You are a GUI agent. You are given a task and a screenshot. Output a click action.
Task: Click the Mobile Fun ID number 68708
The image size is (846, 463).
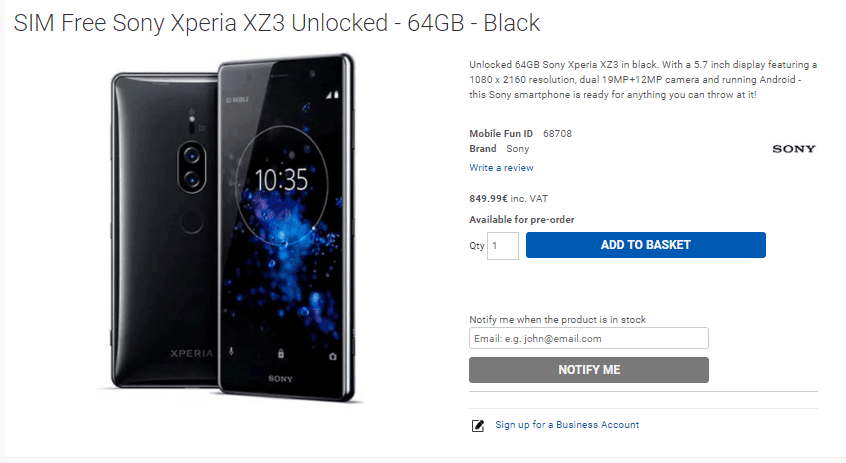tap(557, 134)
